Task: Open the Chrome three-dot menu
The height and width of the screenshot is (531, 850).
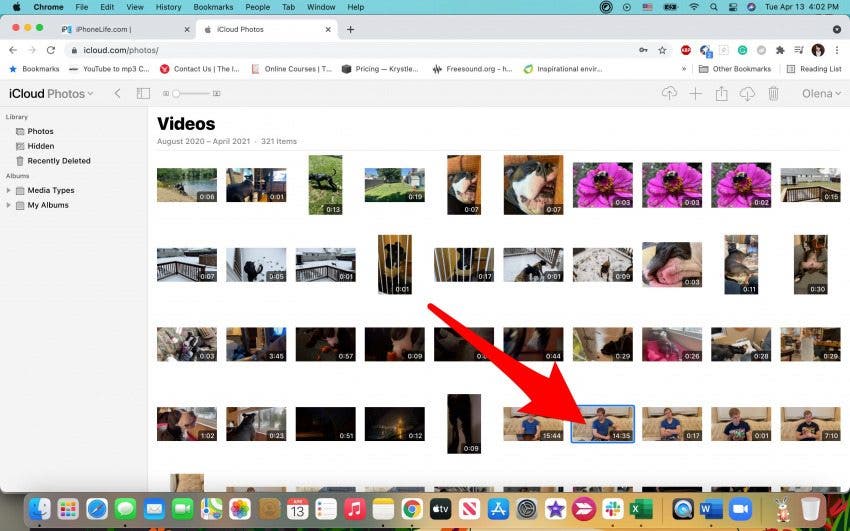Action: (837, 50)
